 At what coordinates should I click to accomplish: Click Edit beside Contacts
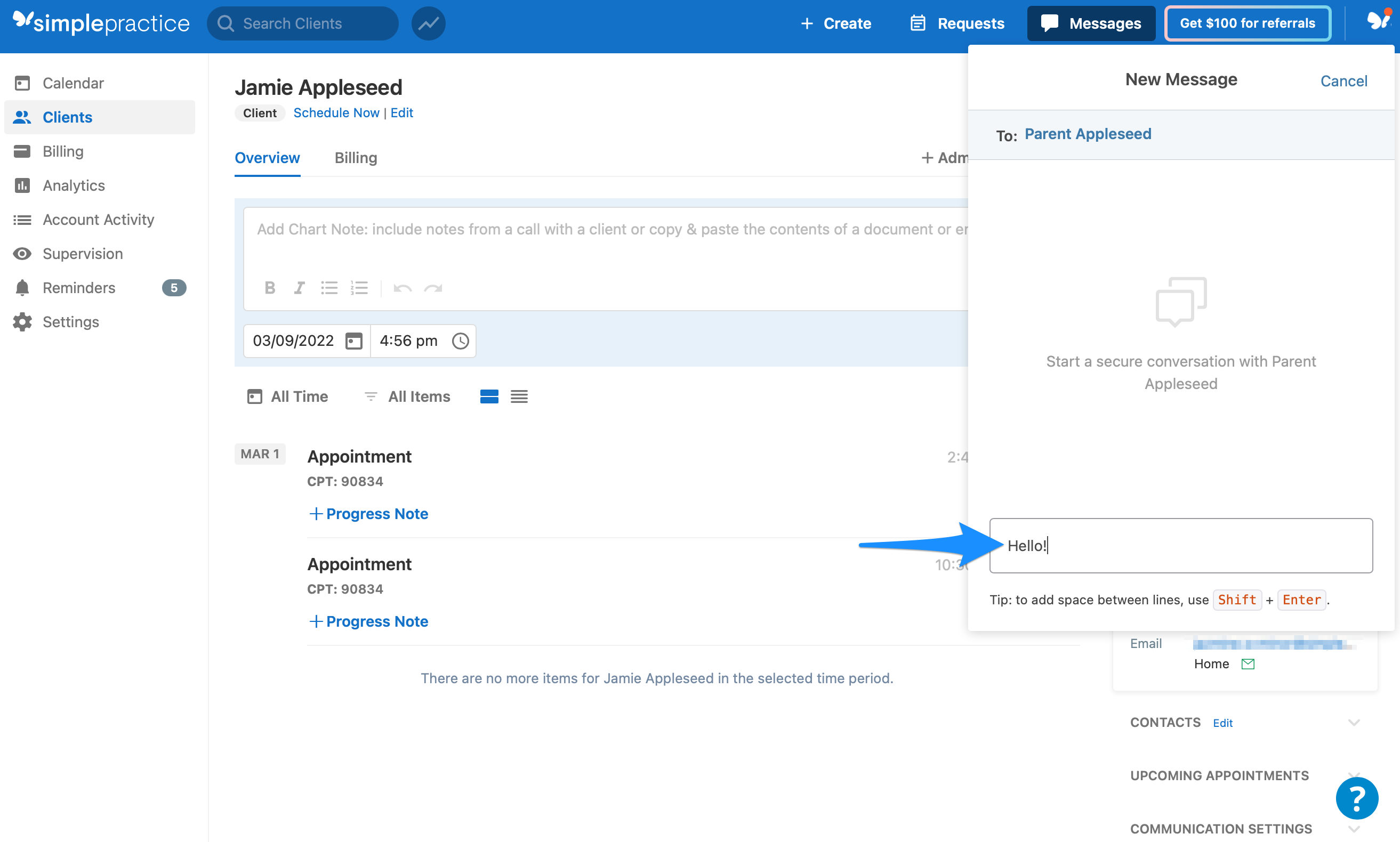[x=1222, y=723]
